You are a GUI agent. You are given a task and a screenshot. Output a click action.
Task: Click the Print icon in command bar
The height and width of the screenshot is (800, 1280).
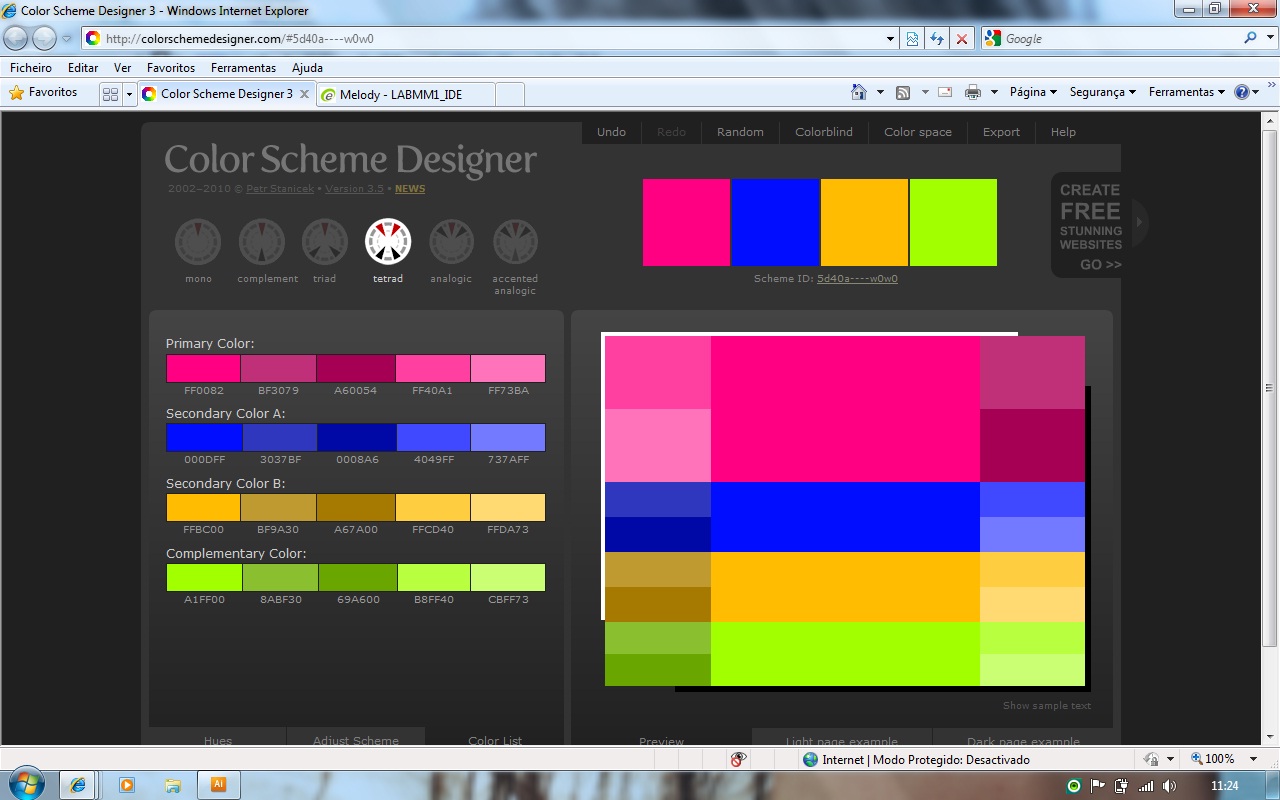click(972, 92)
